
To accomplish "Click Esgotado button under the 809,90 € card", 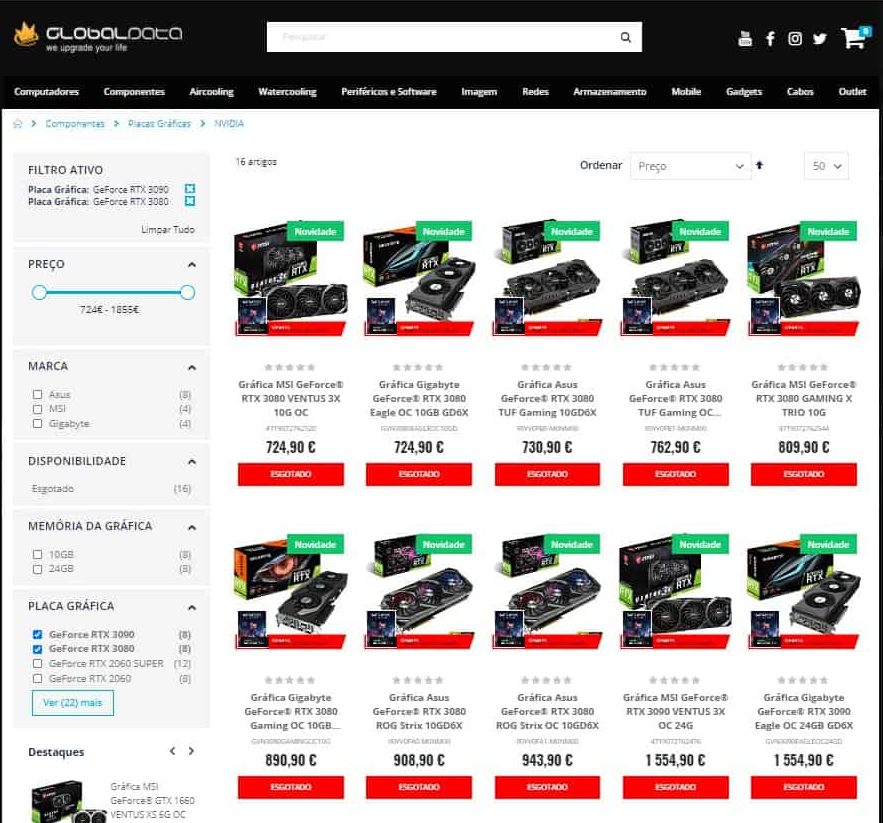I will coord(804,474).
